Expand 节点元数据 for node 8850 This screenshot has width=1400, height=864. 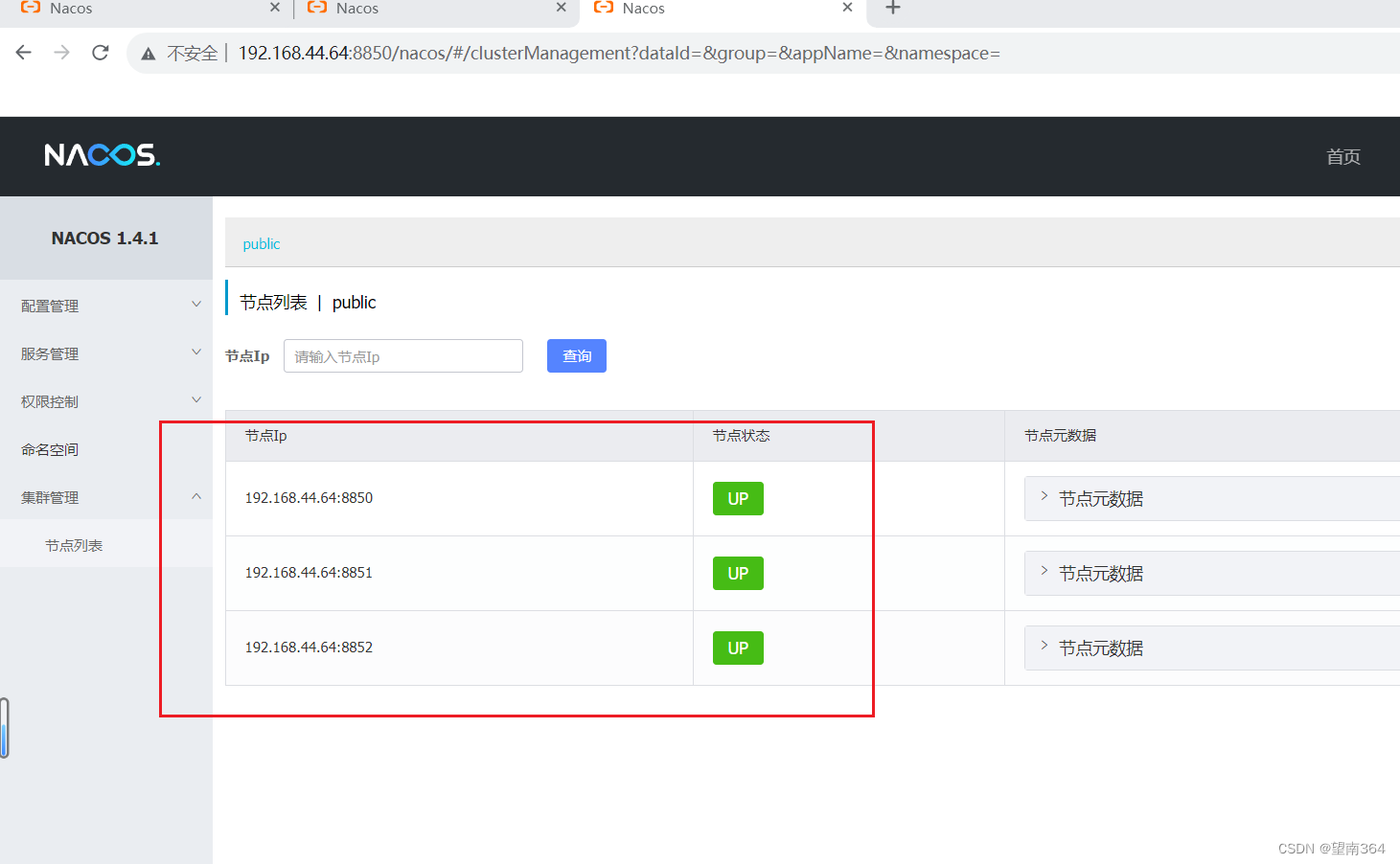point(1212,499)
